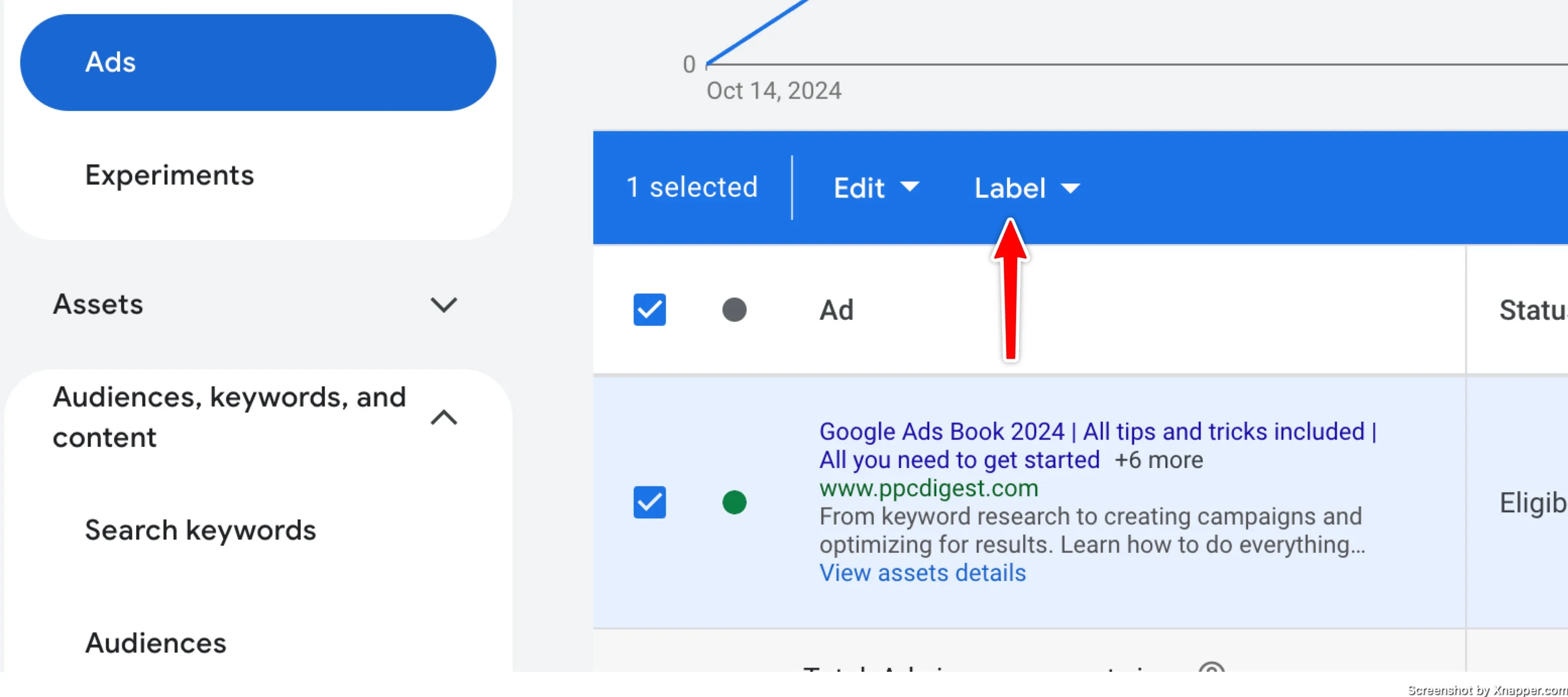Screen dimensions: 1568x697
Task: Click the Ad column header
Action: click(x=836, y=310)
